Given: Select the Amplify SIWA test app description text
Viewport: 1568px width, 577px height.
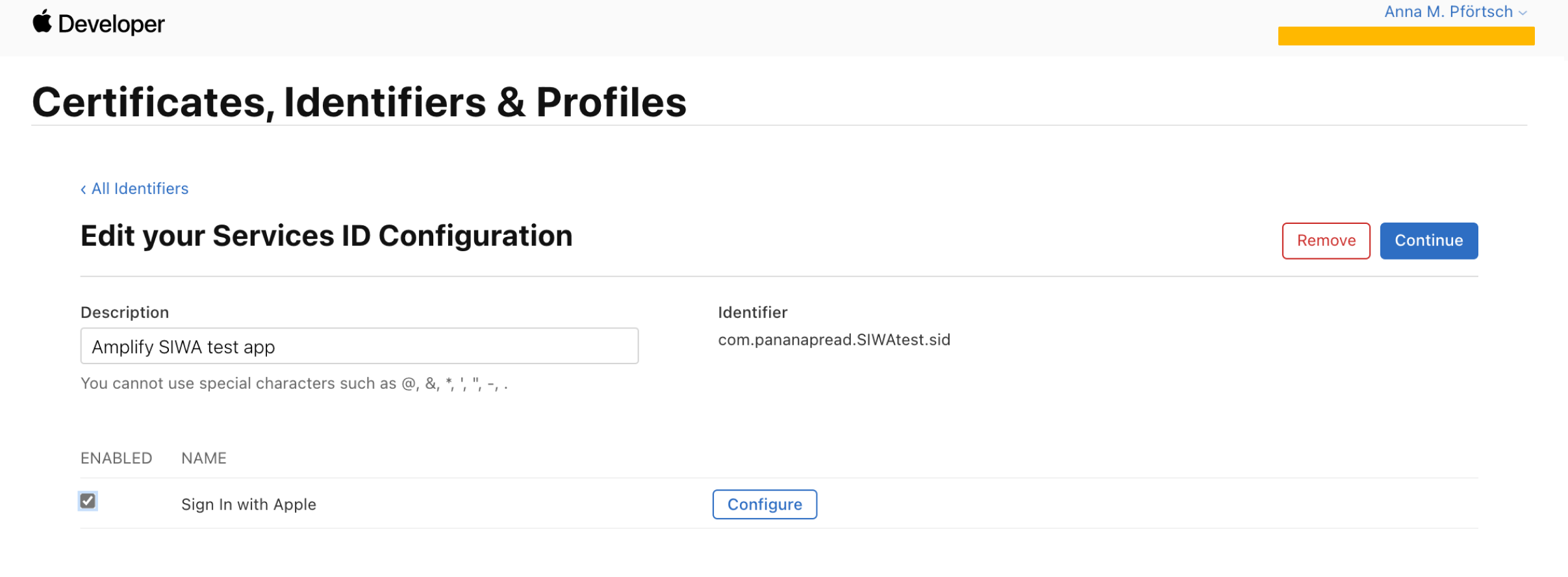Looking at the screenshot, I should point(184,346).
